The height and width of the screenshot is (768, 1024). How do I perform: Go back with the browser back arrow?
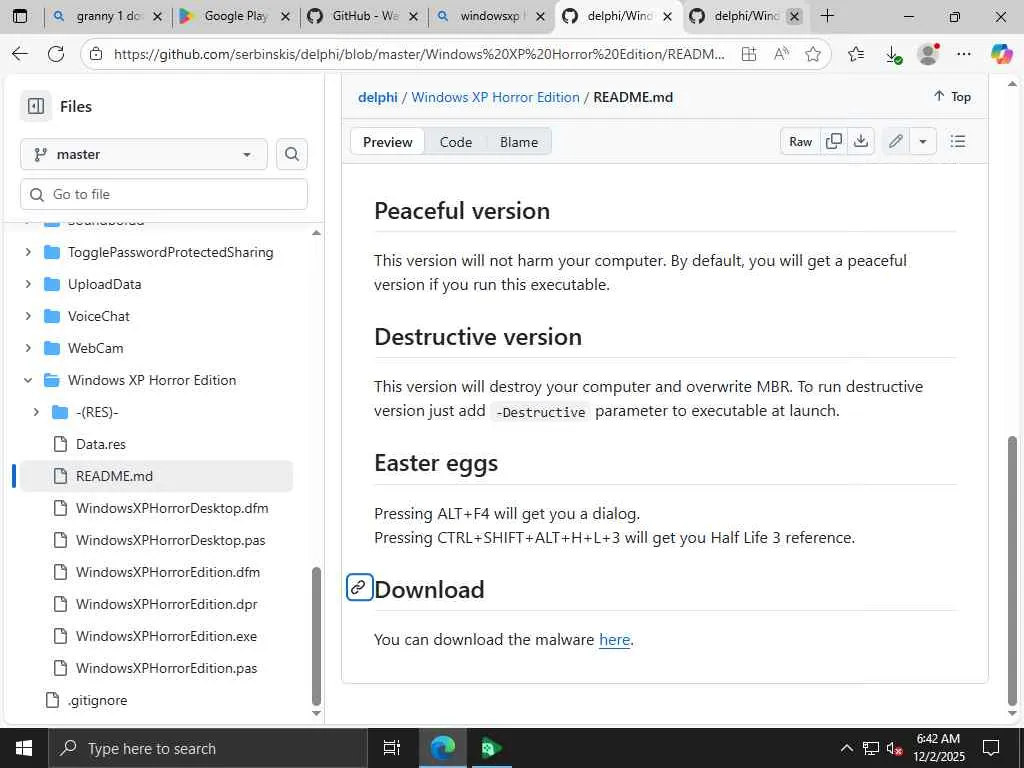(20, 54)
